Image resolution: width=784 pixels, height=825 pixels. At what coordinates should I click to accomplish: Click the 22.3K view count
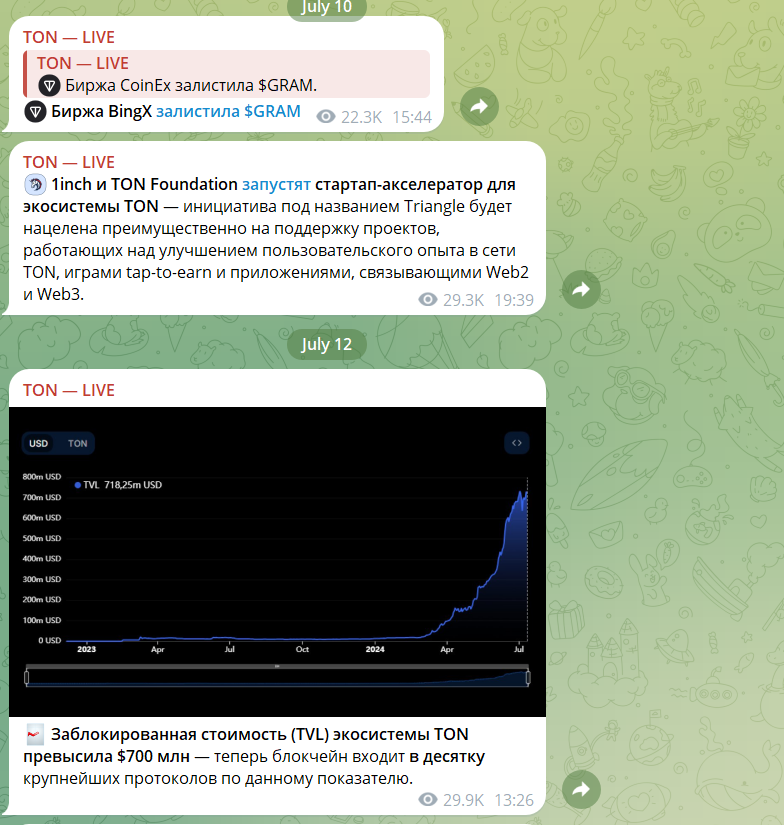(361, 117)
